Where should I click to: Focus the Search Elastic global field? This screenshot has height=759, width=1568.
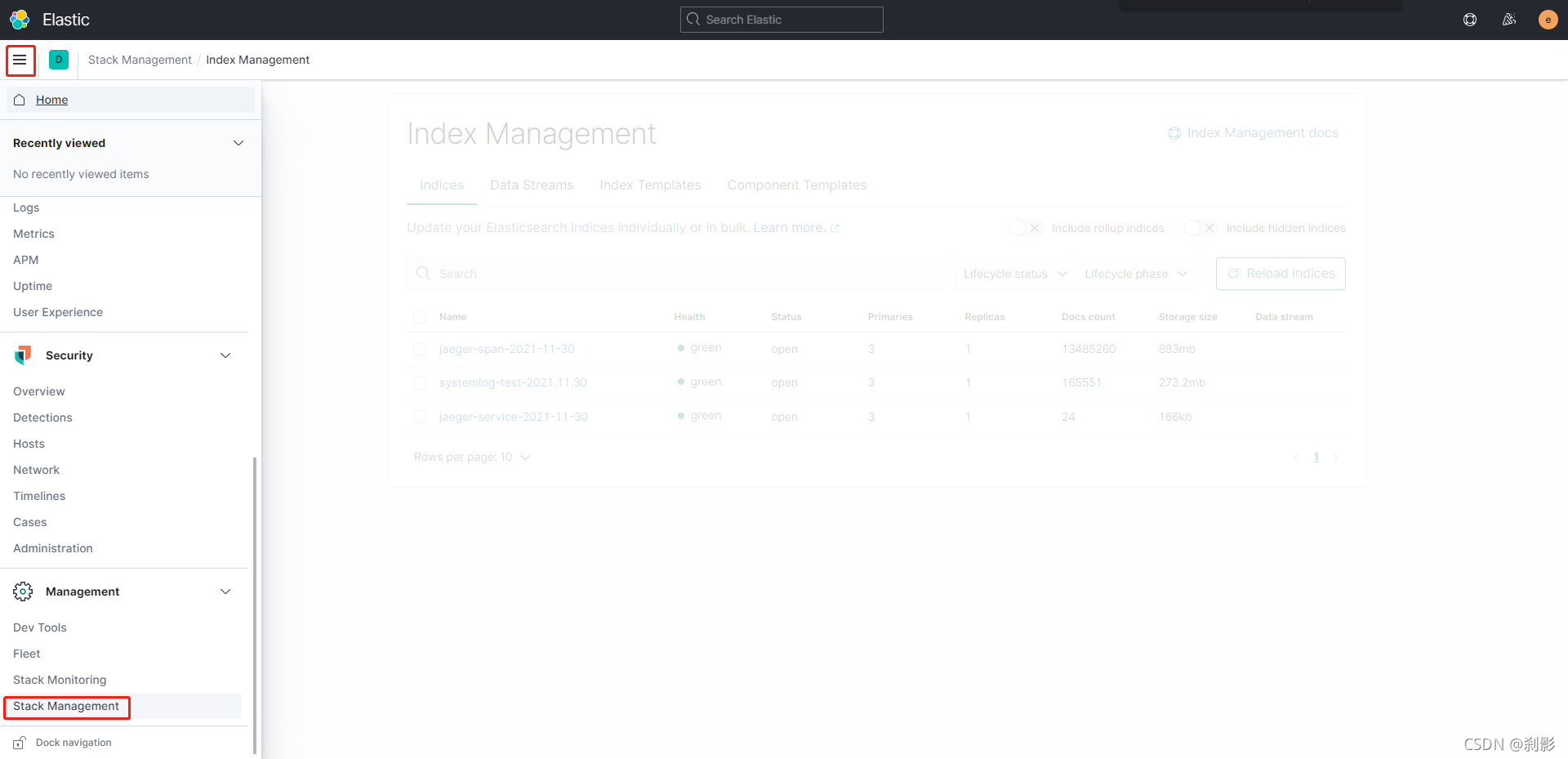click(x=782, y=20)
